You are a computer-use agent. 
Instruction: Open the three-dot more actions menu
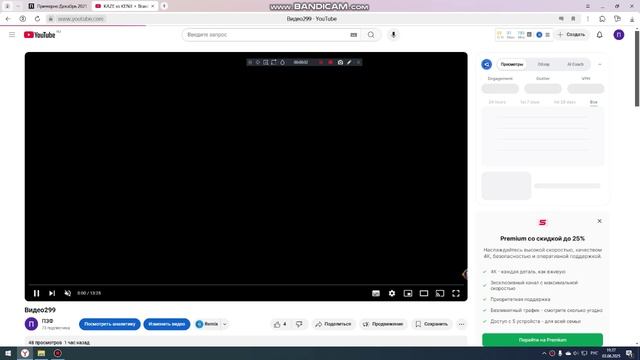click(x=461, y=324)
